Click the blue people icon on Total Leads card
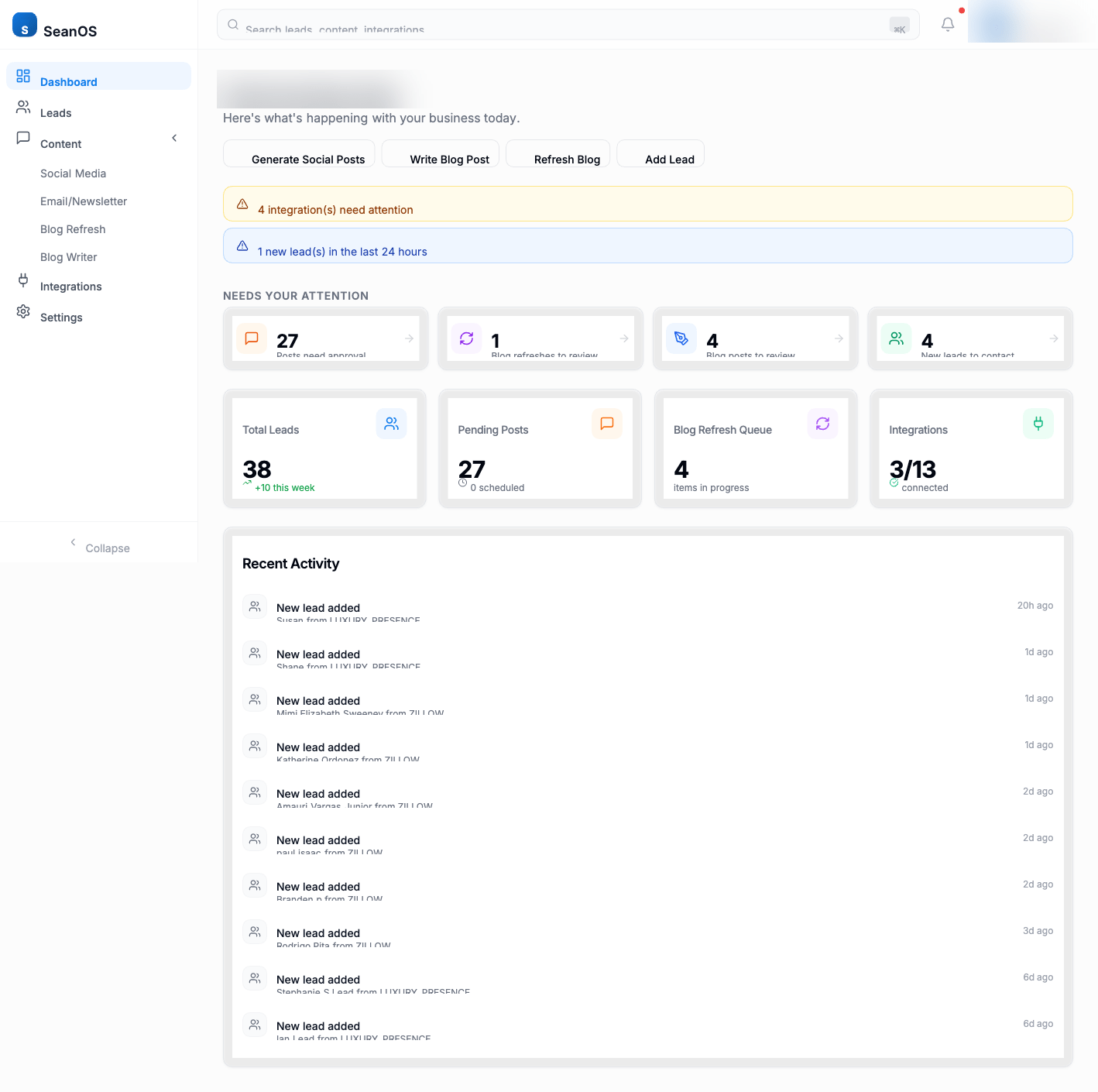This screenshot has height=1092, width=1098. click(x=391, y=424)
